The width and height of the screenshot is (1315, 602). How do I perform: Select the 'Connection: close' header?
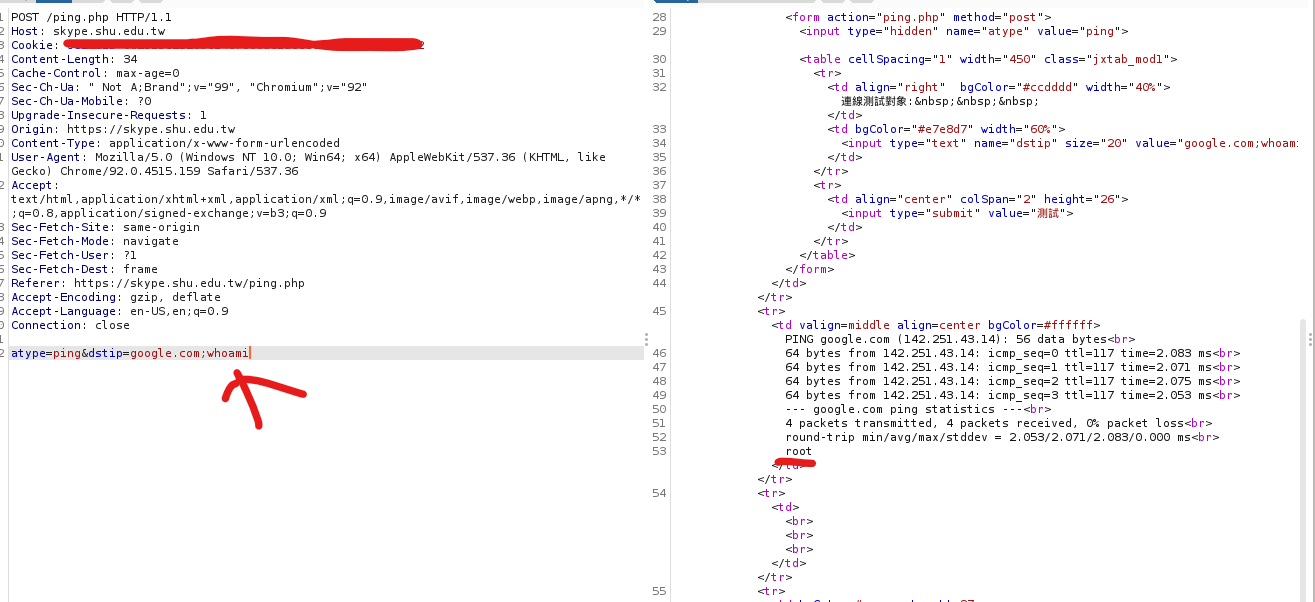click(70, 325)
